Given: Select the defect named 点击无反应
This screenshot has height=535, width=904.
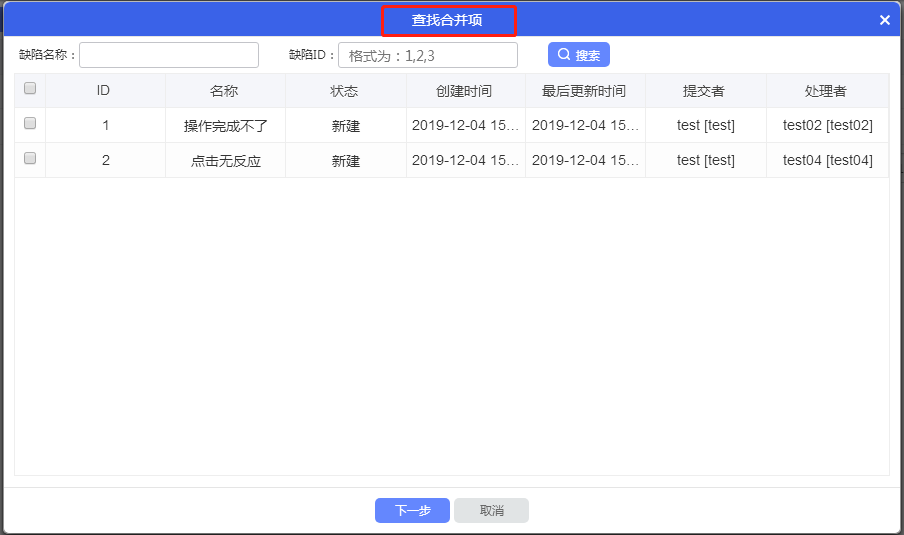Looking at the screenshot, I should coord(226,161).
